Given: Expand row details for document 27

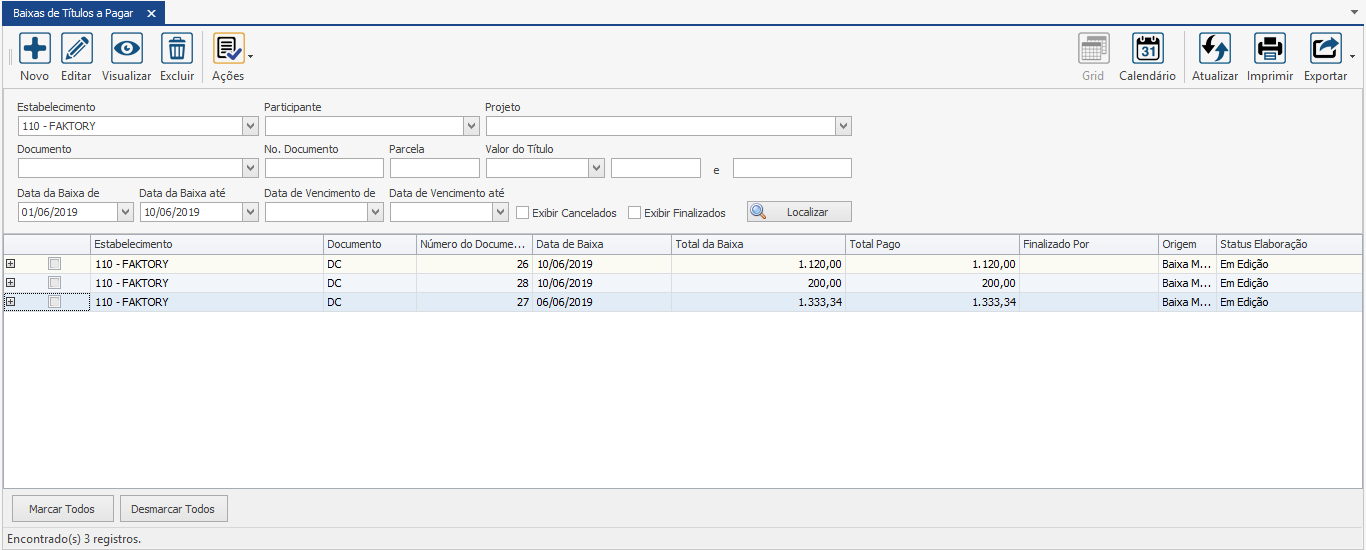Looking at the screenshot, I should coord(11,302).
